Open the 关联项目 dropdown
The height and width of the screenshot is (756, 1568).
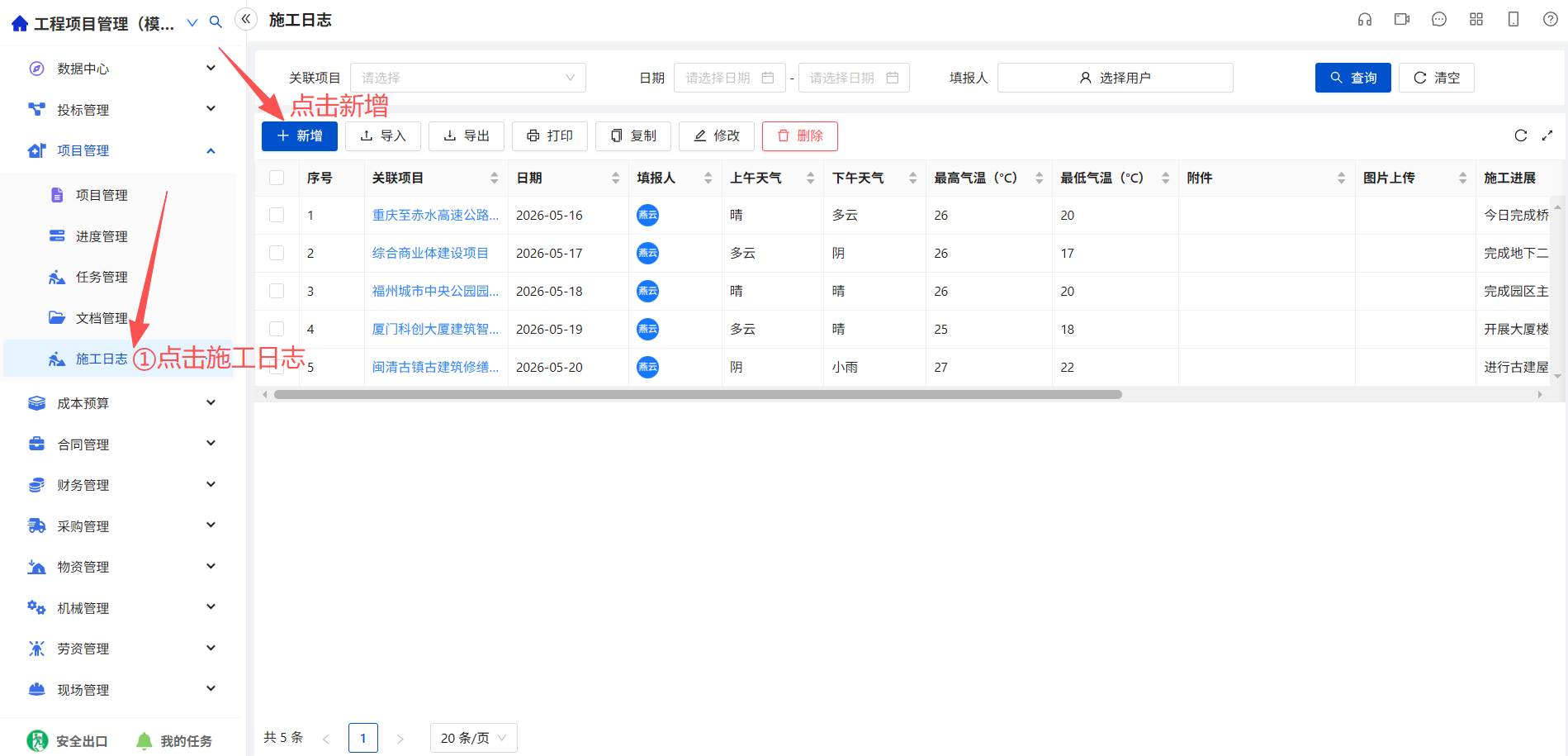click(x=468, y=78)
